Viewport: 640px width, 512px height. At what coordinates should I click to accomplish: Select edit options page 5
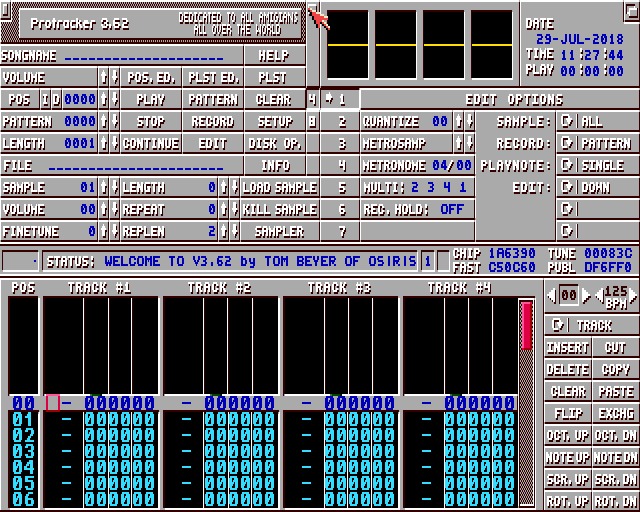pyautogui.click(x=340, y=188)
